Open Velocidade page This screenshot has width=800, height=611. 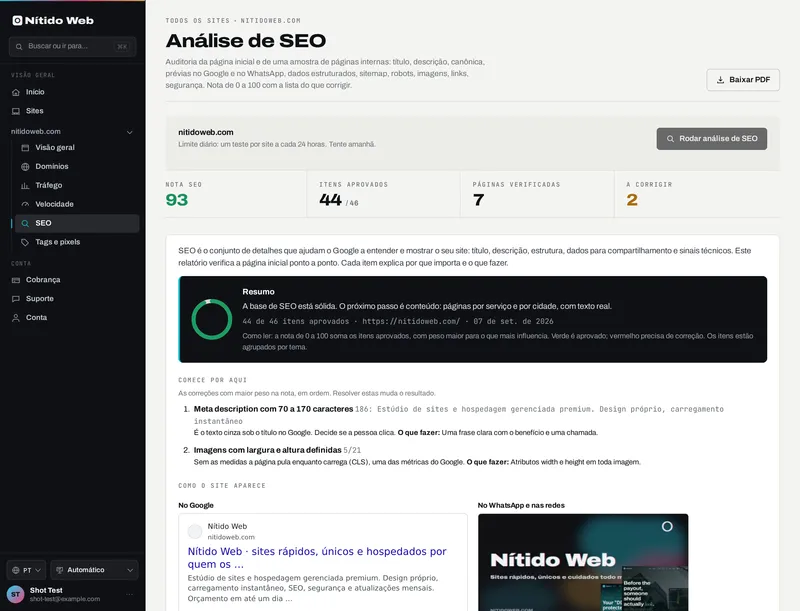click(x=77, y=205)
